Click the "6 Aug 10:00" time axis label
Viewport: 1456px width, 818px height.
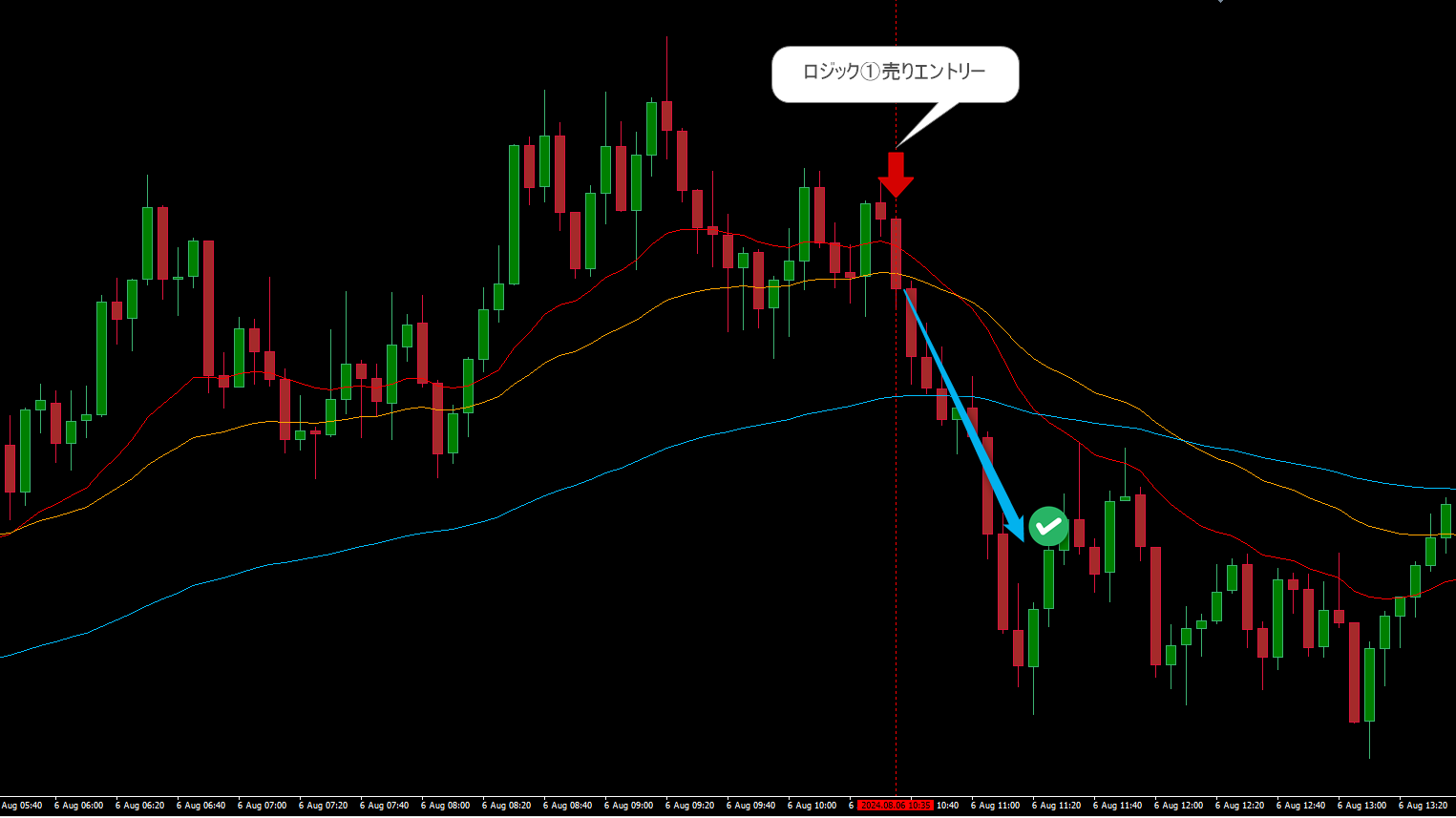point(812,806)
